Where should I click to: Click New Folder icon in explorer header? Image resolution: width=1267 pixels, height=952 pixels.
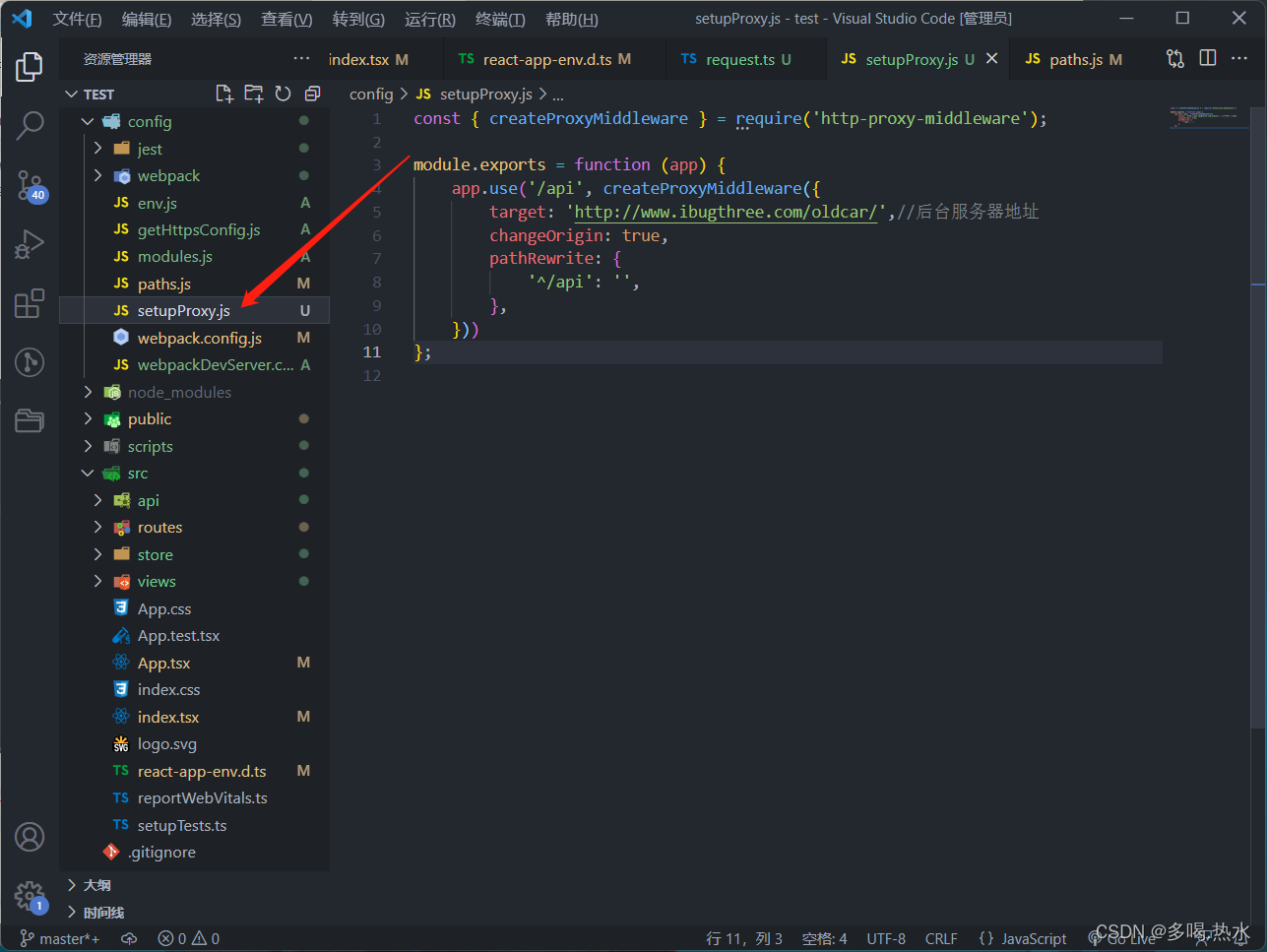pos(254,94)
